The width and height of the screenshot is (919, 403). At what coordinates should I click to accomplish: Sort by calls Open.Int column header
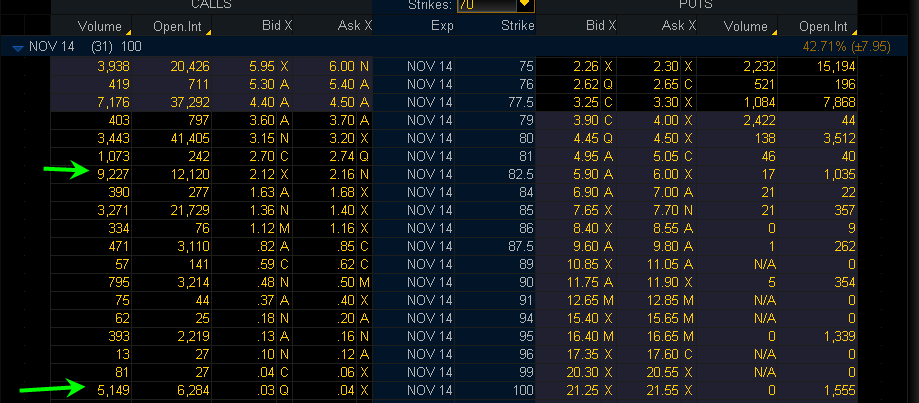178,26
